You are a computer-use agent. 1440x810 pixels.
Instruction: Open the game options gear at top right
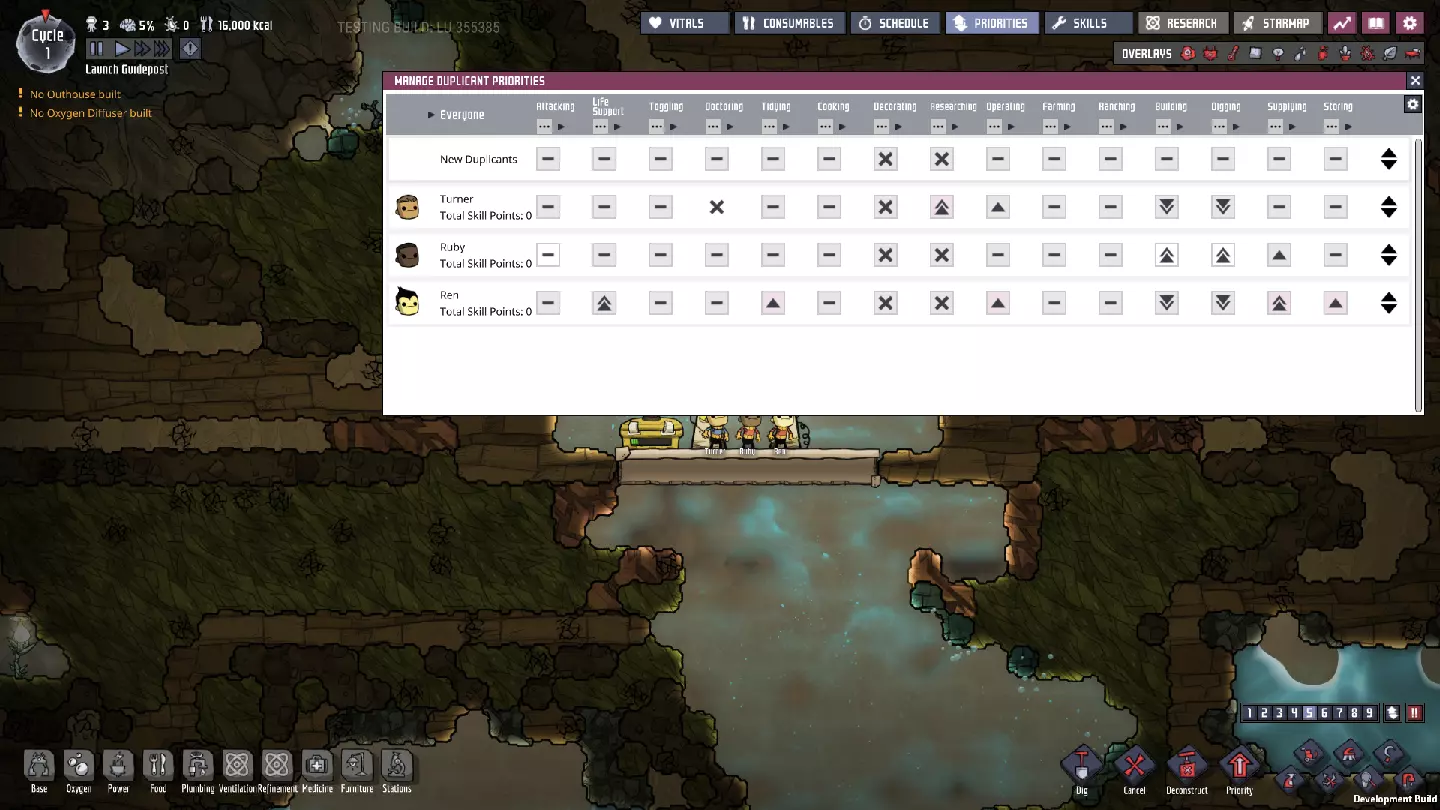1410,23
